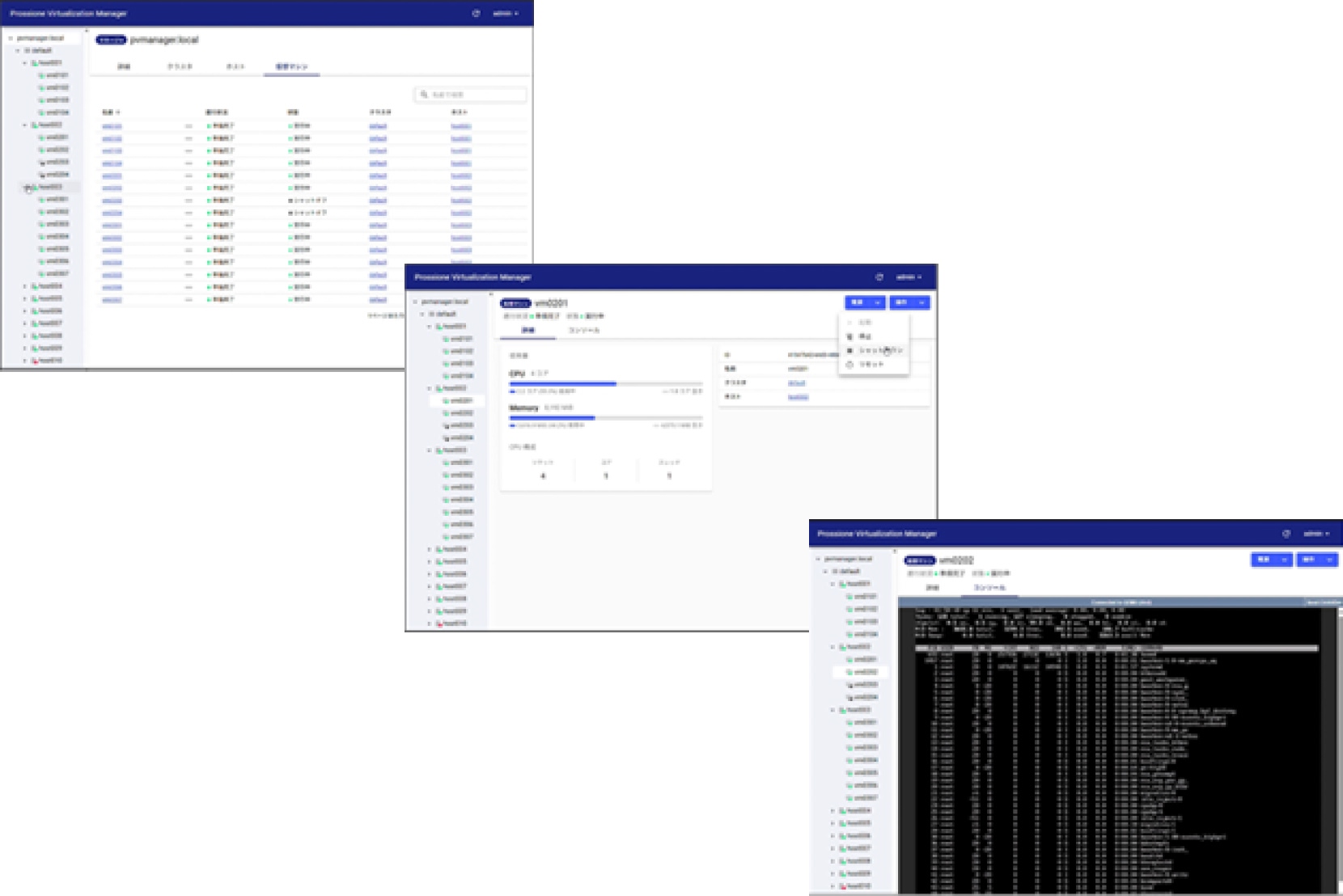Click the vm0203 powered-off icon in the VM list window tree
The height and width of the screenshot is (896, 1343).
pos(42,162)
